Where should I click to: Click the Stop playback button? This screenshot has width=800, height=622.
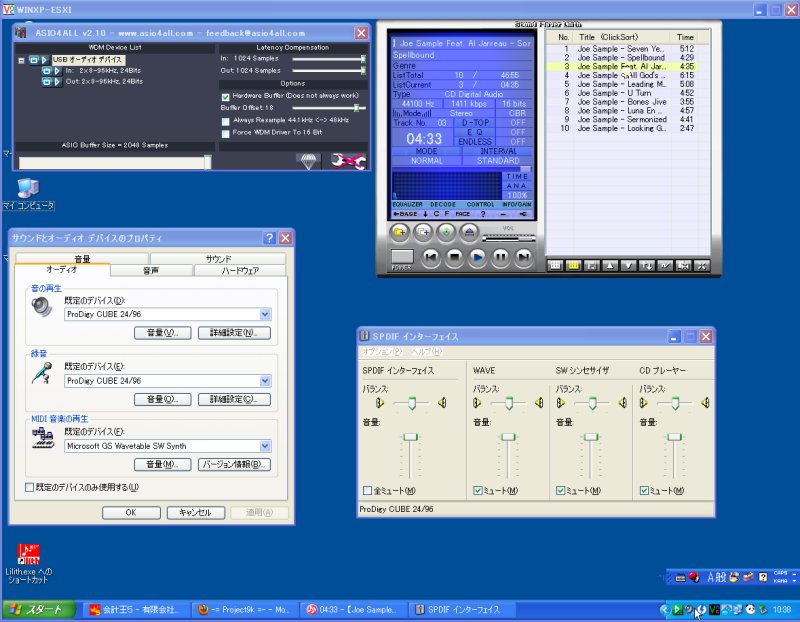tap(454, 257)
